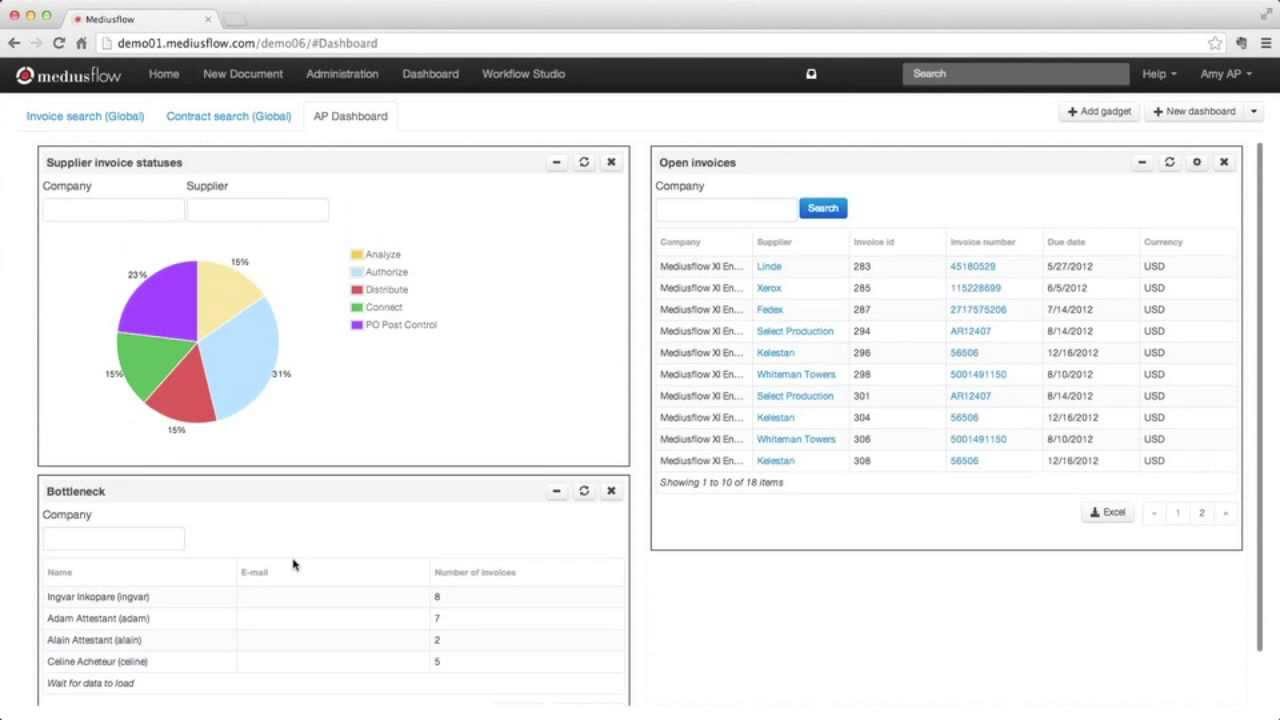Refresh the Open invoices gadget
Viewport: 1280px width, 720px height.
tap(1169, 162)
